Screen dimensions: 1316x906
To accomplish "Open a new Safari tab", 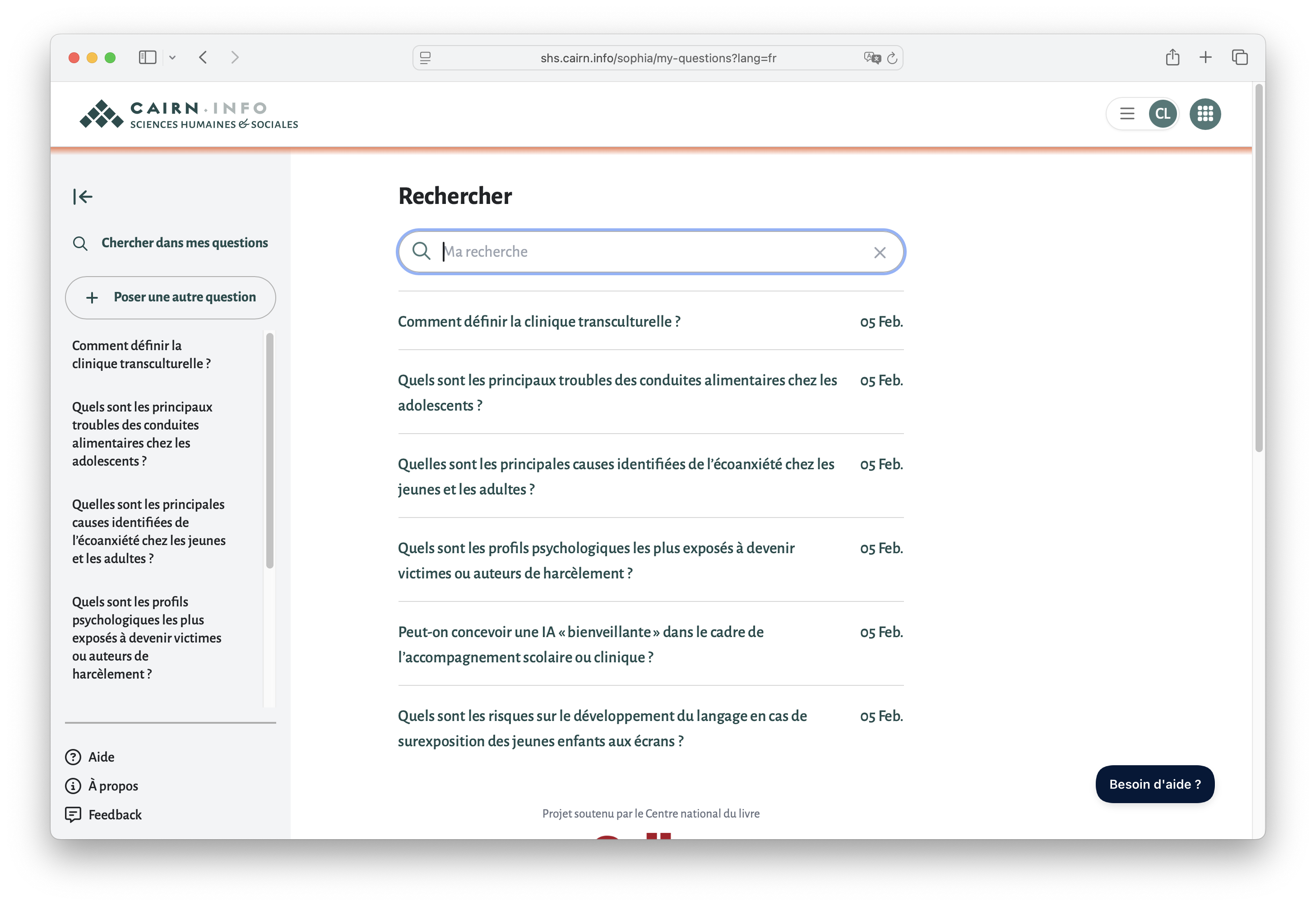I will (x=1205, y=57).
